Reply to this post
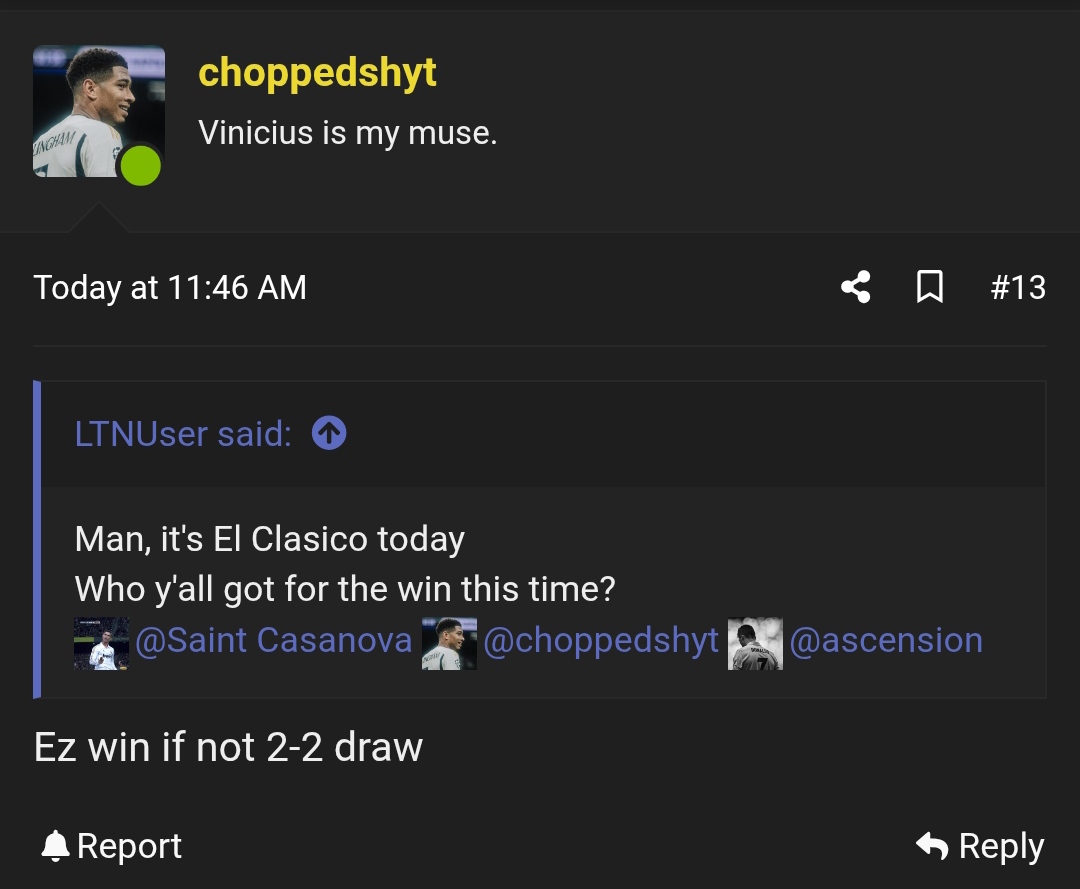 pos(980,846)
